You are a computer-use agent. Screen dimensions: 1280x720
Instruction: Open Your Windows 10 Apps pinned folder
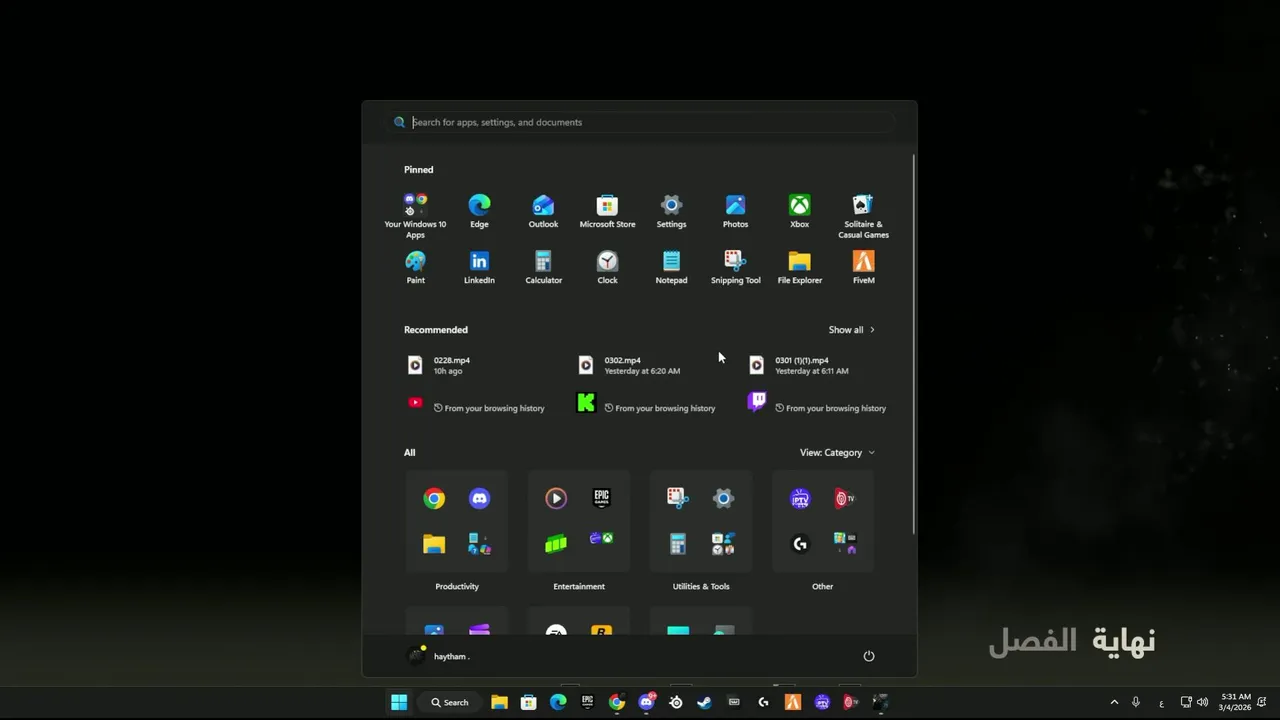point(415,216)
